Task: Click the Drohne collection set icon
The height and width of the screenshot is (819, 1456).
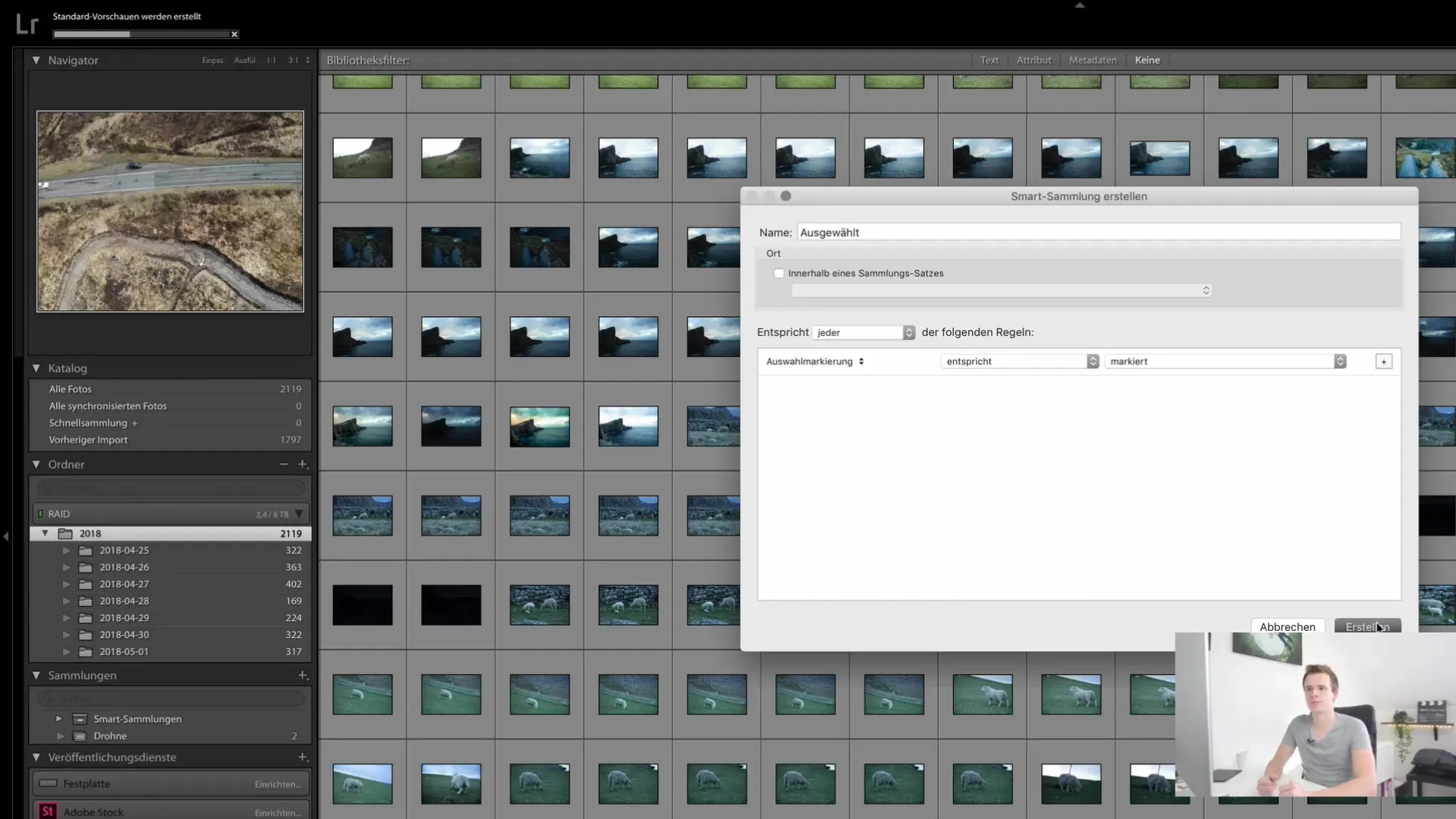Action: tap(80, 736)
